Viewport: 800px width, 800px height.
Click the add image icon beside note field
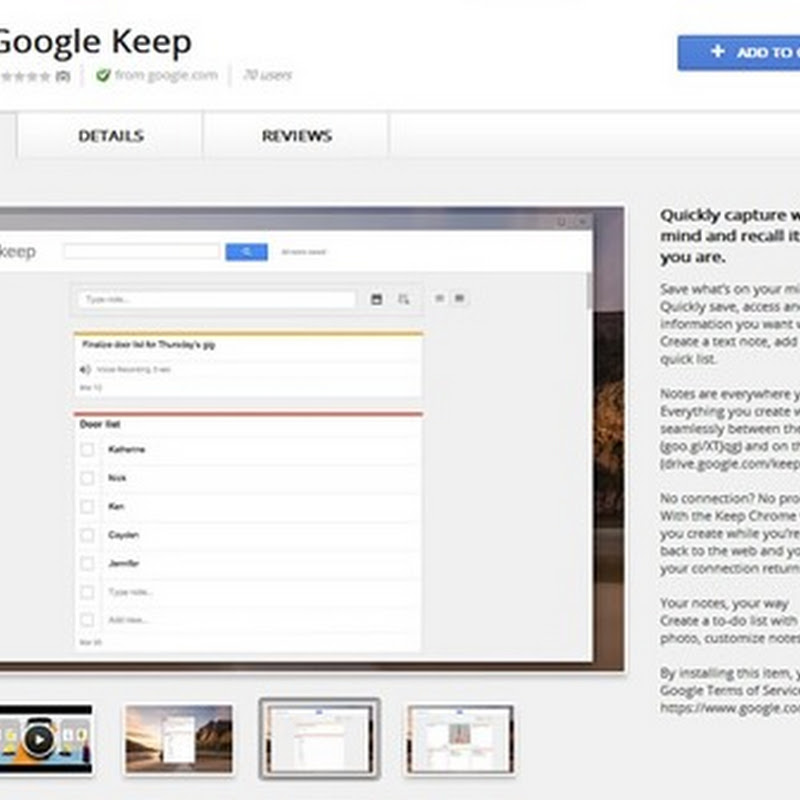[377, 299]
